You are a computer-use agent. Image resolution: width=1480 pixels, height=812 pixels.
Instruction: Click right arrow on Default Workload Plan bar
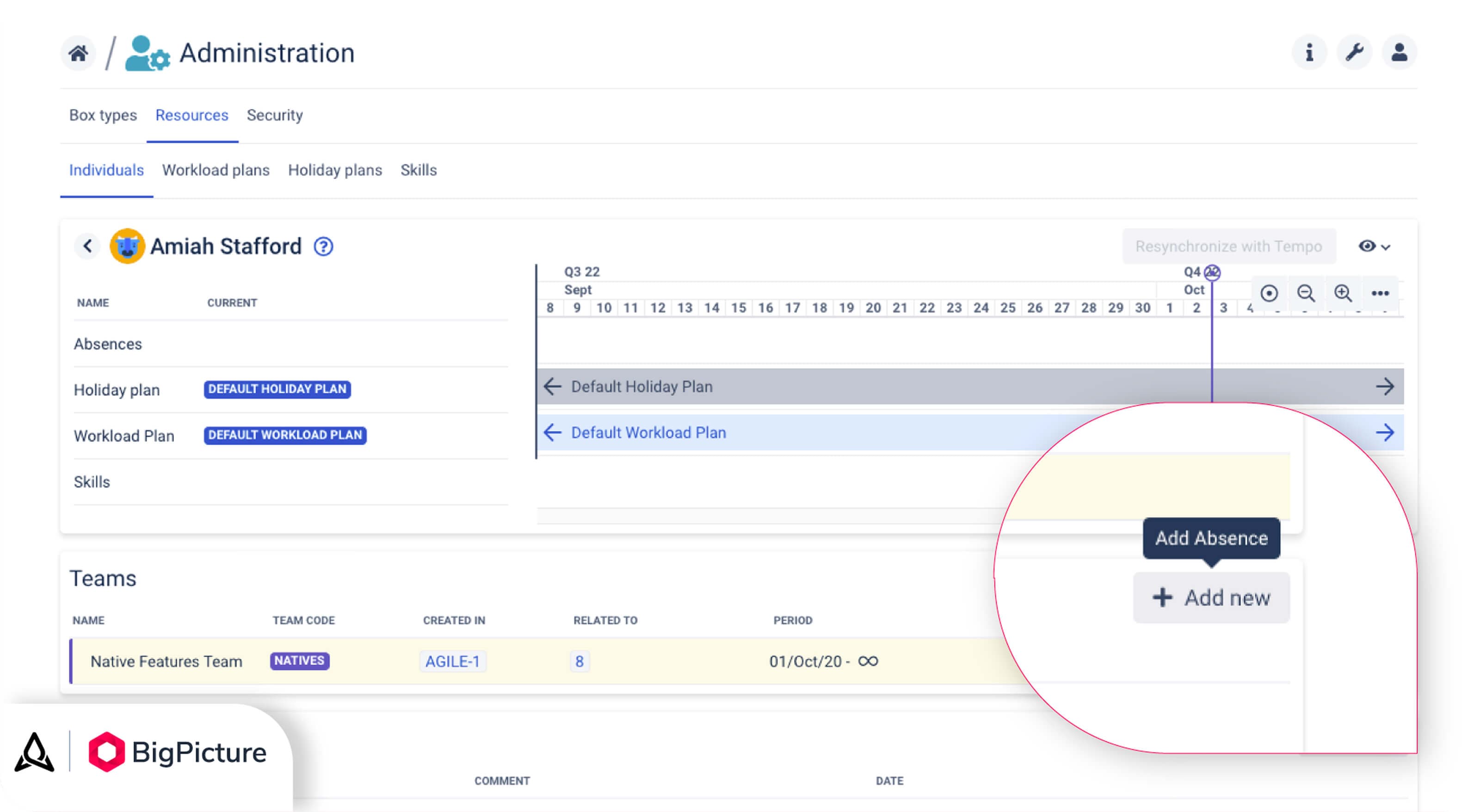tap(1385, 432)
